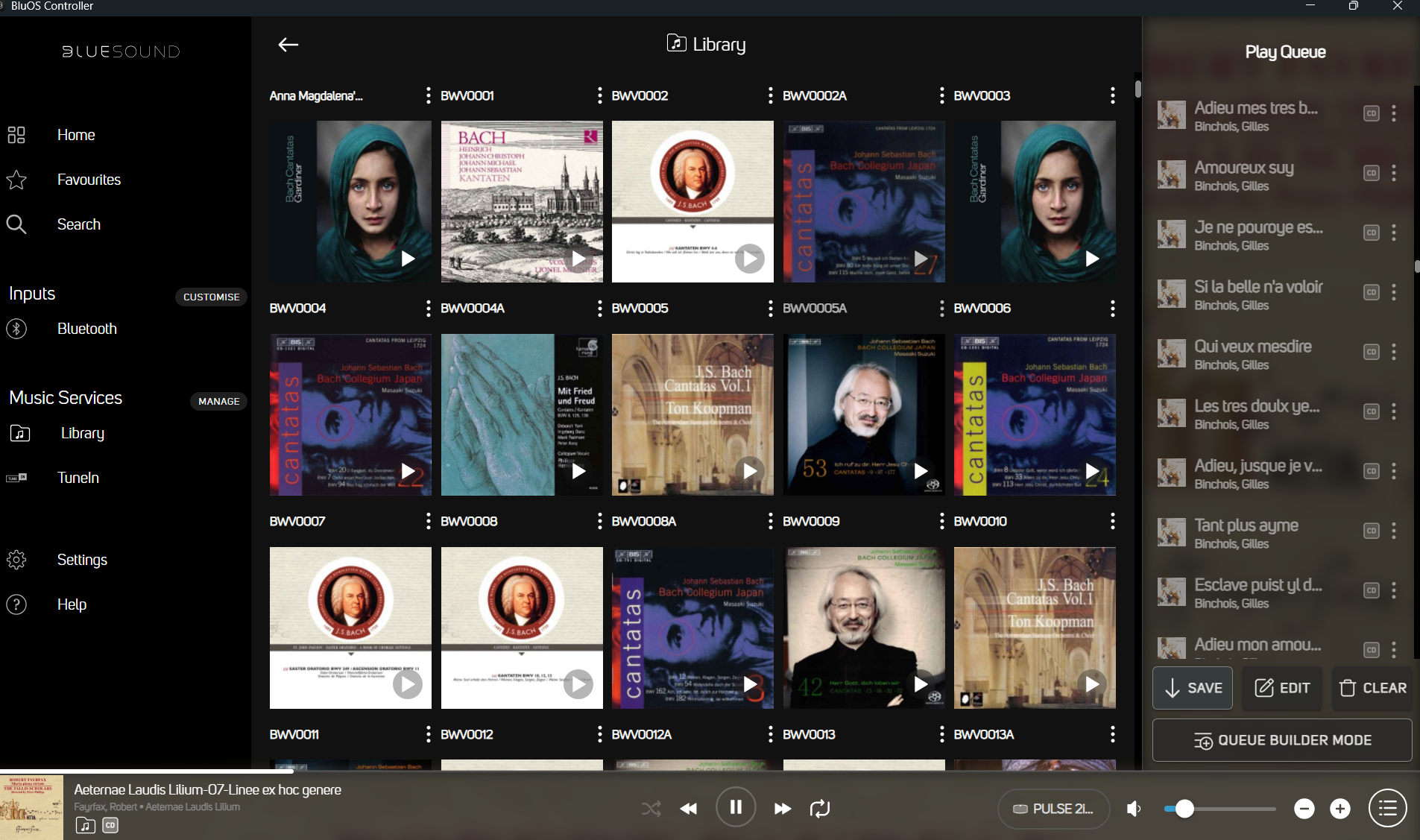This screenshot has width=1420, height=840.
Task: Click the back arrow in Library header
Action: (x=288, y=45)
